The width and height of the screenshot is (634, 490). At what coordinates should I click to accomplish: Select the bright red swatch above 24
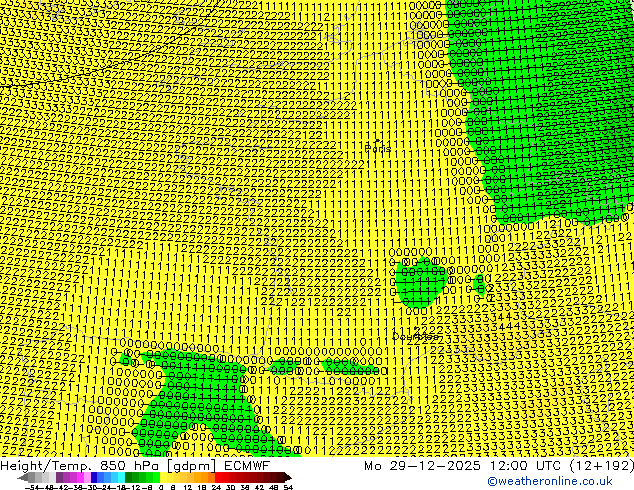click(218, 478)
